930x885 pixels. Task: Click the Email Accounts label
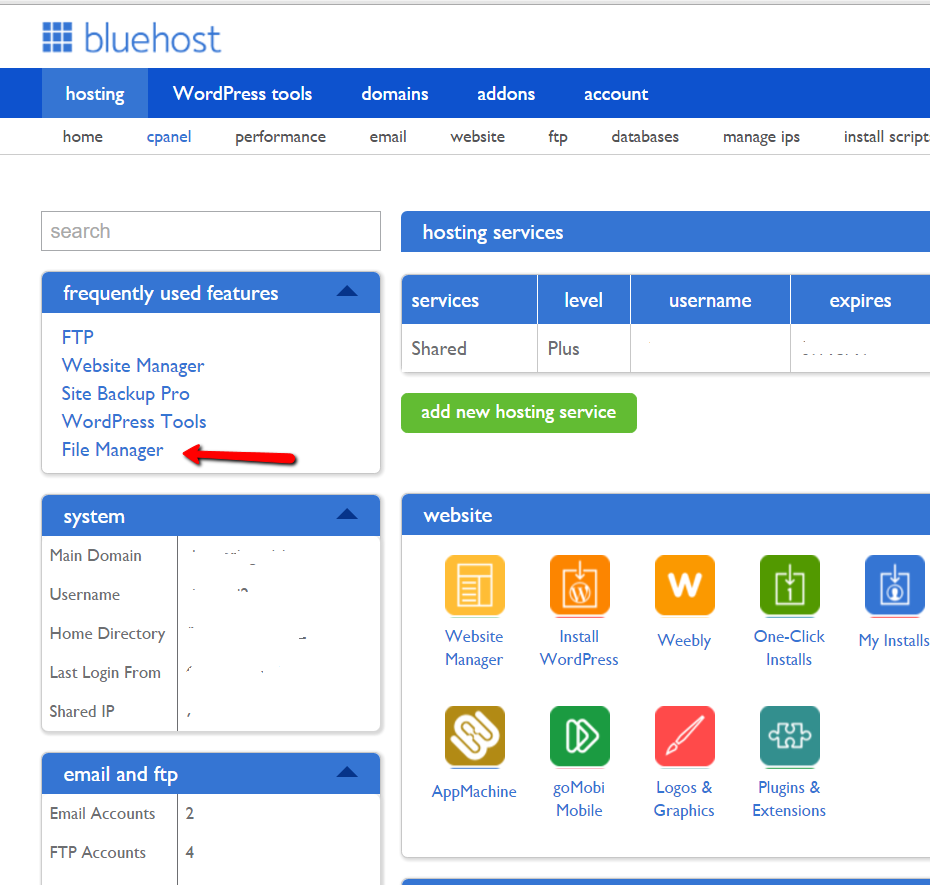(x=103, y=813)
